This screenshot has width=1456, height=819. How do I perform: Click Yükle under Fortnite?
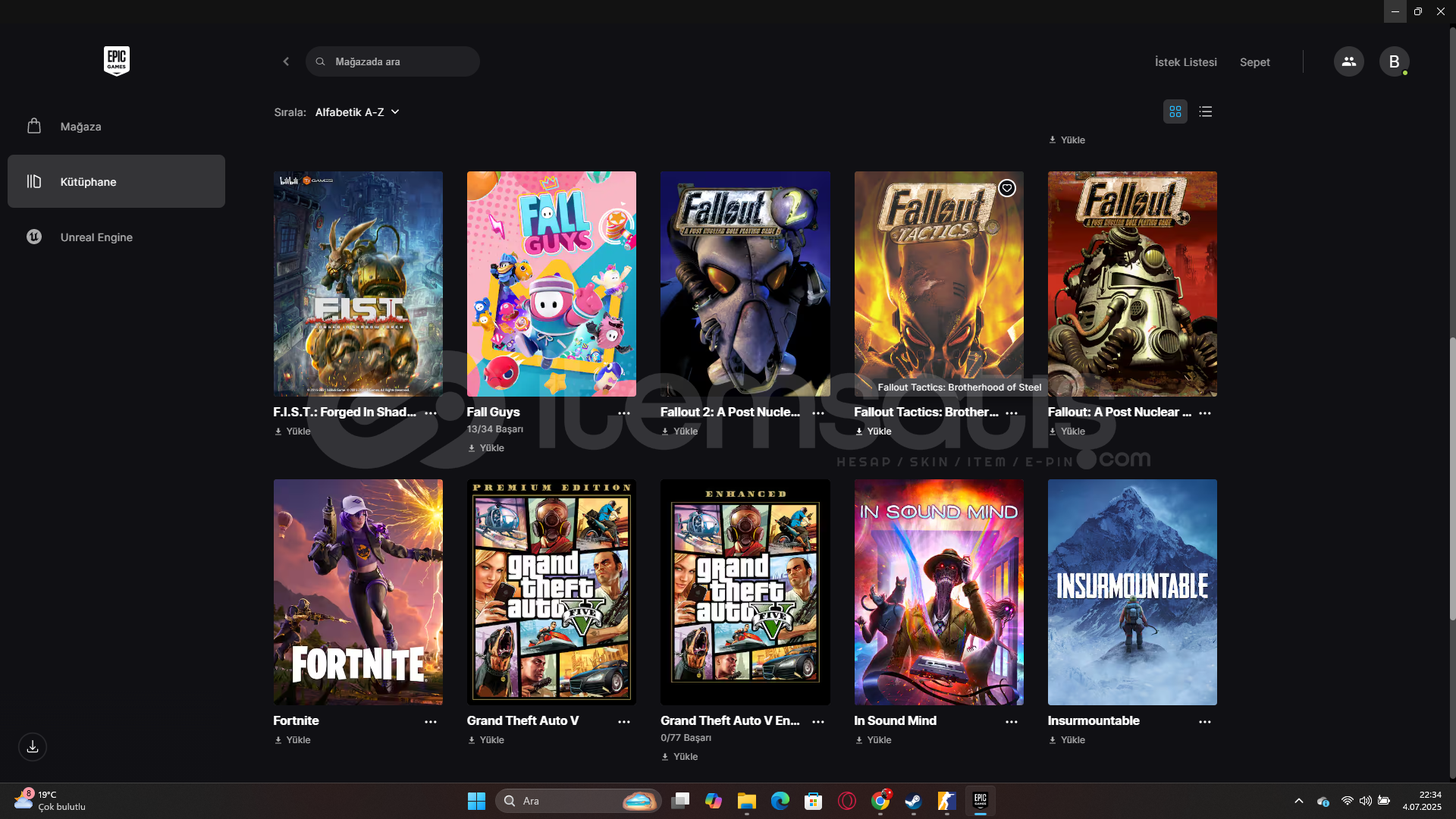292,740
